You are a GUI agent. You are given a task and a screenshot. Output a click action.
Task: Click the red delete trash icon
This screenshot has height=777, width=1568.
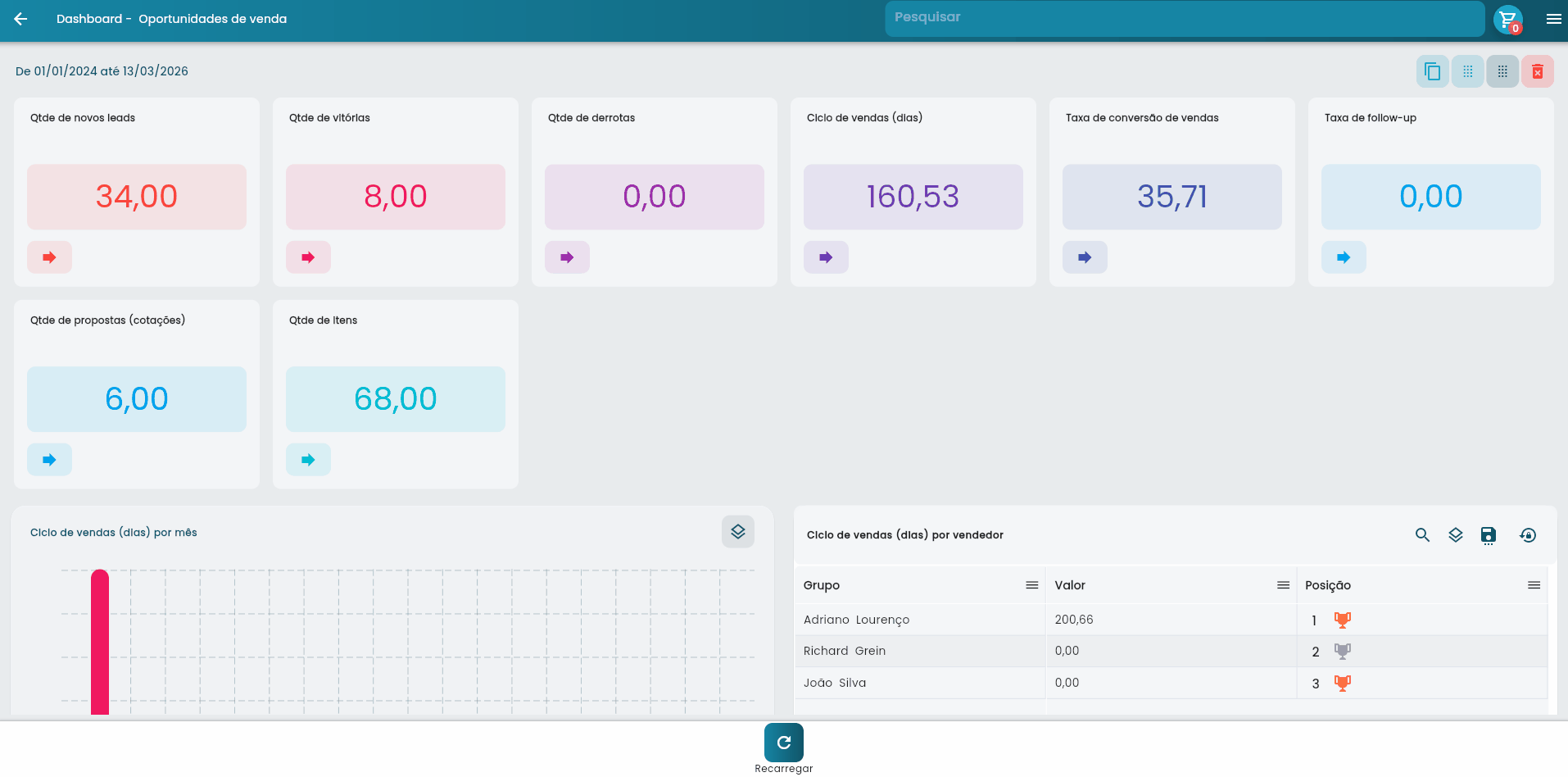(x=1538, y=71)
